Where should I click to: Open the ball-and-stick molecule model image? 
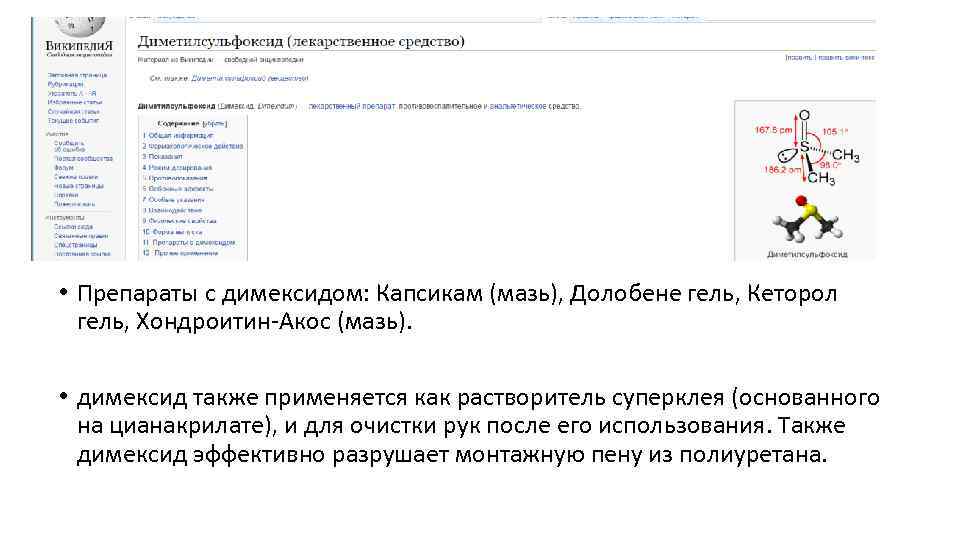[x=806, y=219]
